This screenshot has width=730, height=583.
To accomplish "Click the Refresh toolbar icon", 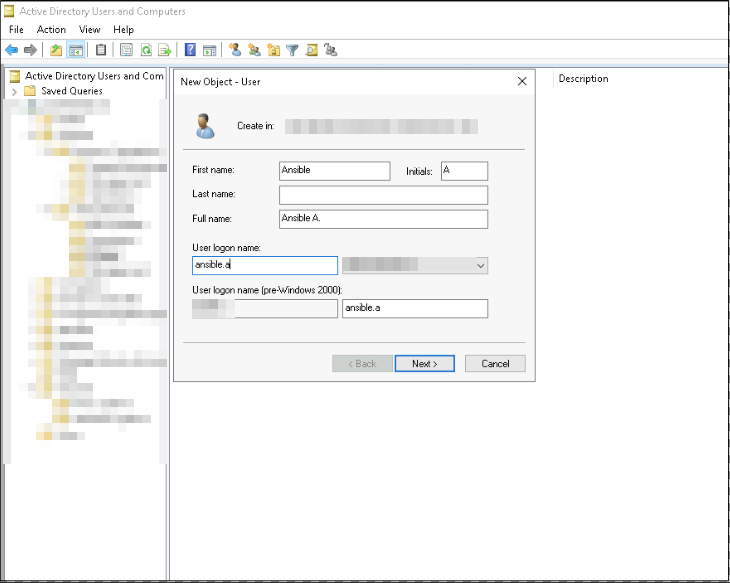I will click(x=146, y=50).
